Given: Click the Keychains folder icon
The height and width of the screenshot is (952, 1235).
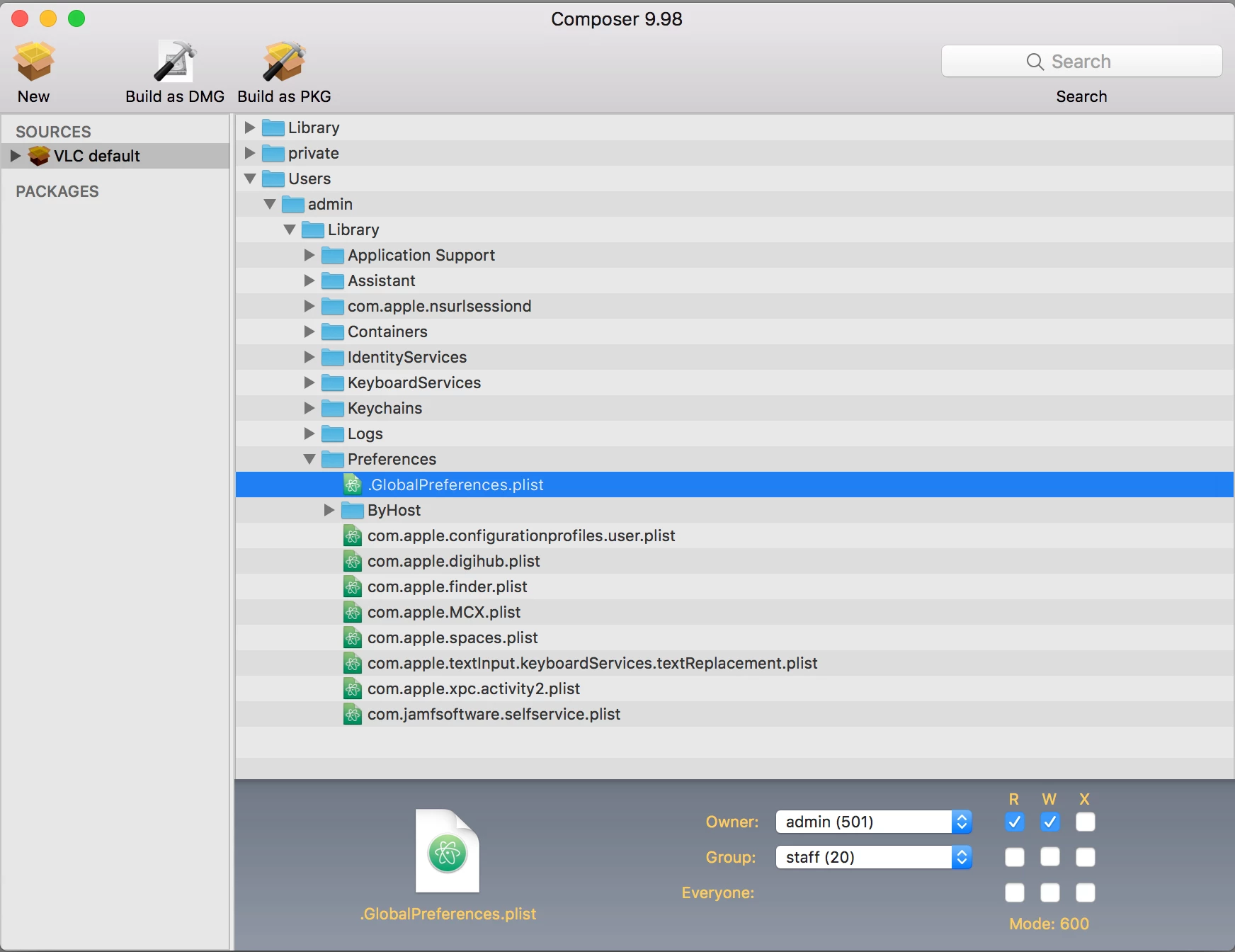Looking at the screenshot, I should click(x=333, y=409).
